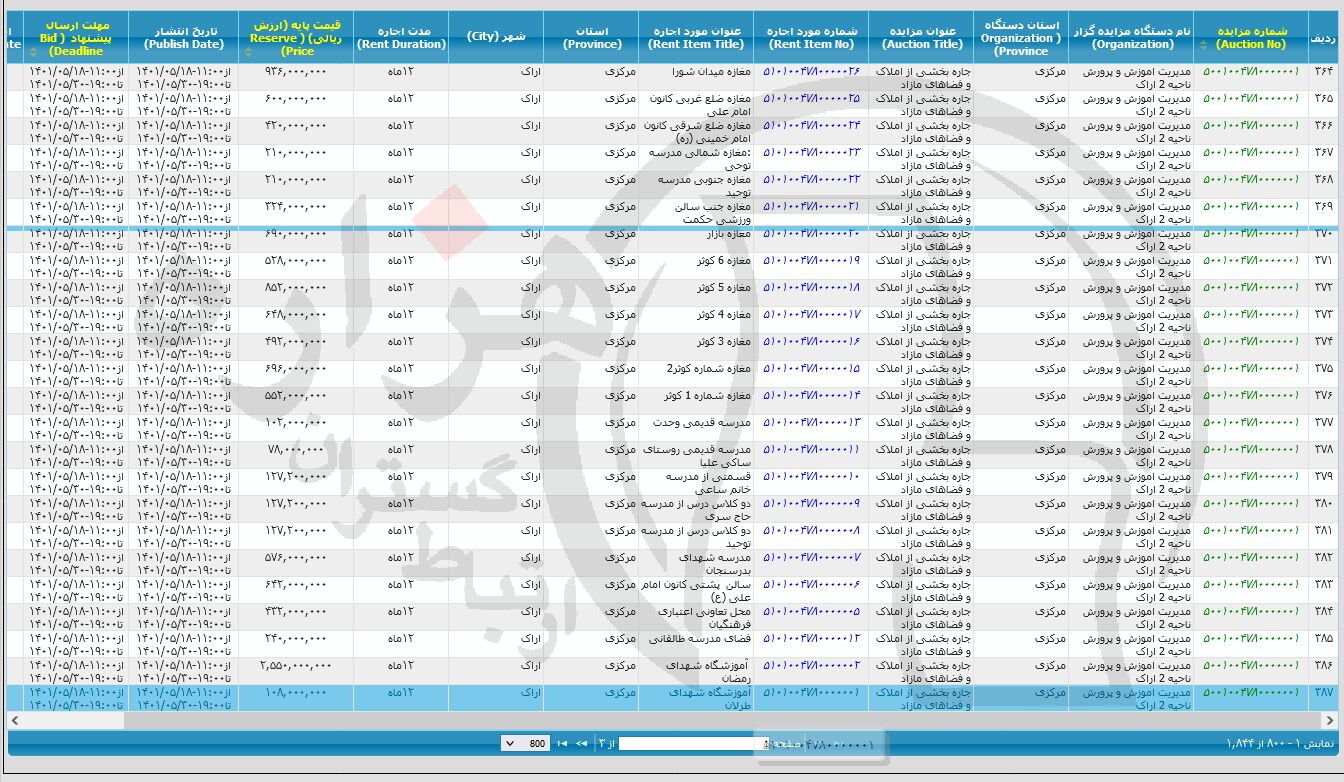Open the 800 rows-per-page dropdown
Screen dimensions: 1344x782
pyautogui.click(x=524, y=743)
